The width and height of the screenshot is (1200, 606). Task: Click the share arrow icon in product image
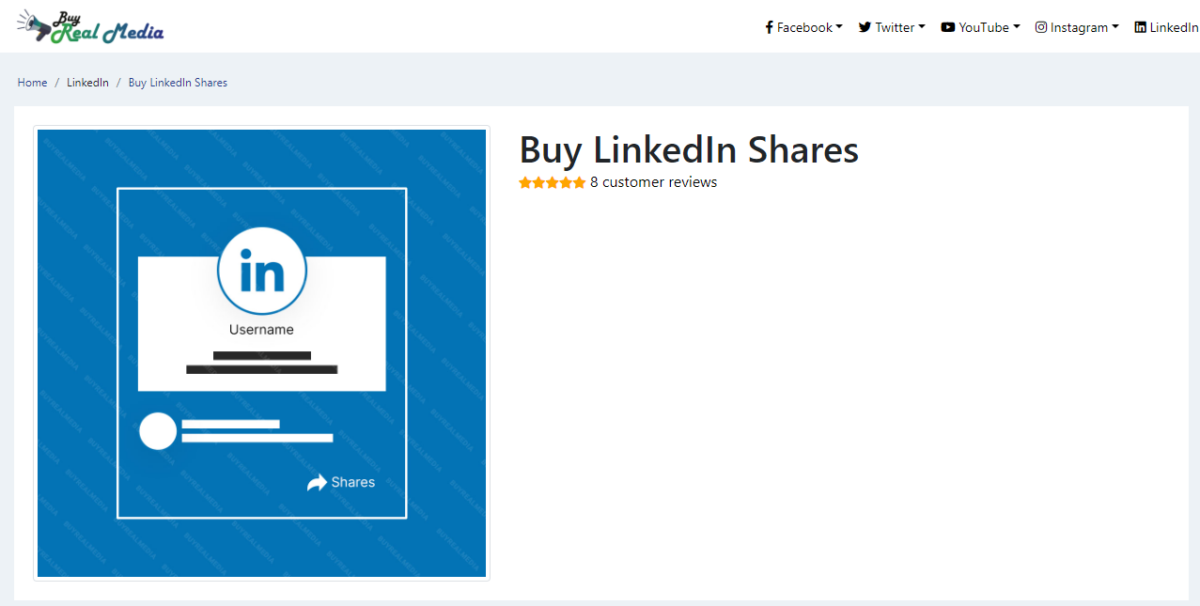click(x=317, y=483)
